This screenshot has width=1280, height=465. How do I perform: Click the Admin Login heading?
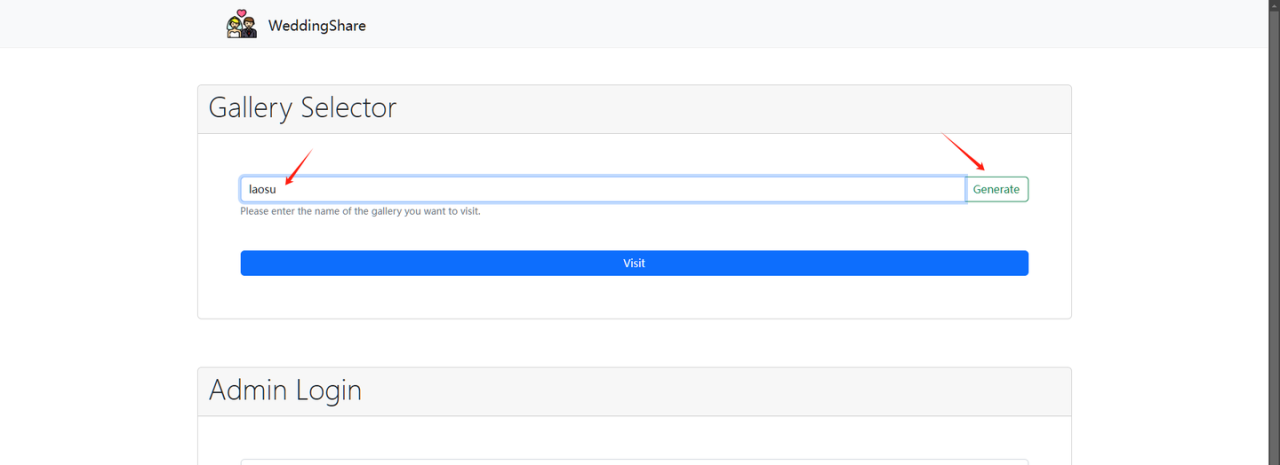[x=285, y=390]
